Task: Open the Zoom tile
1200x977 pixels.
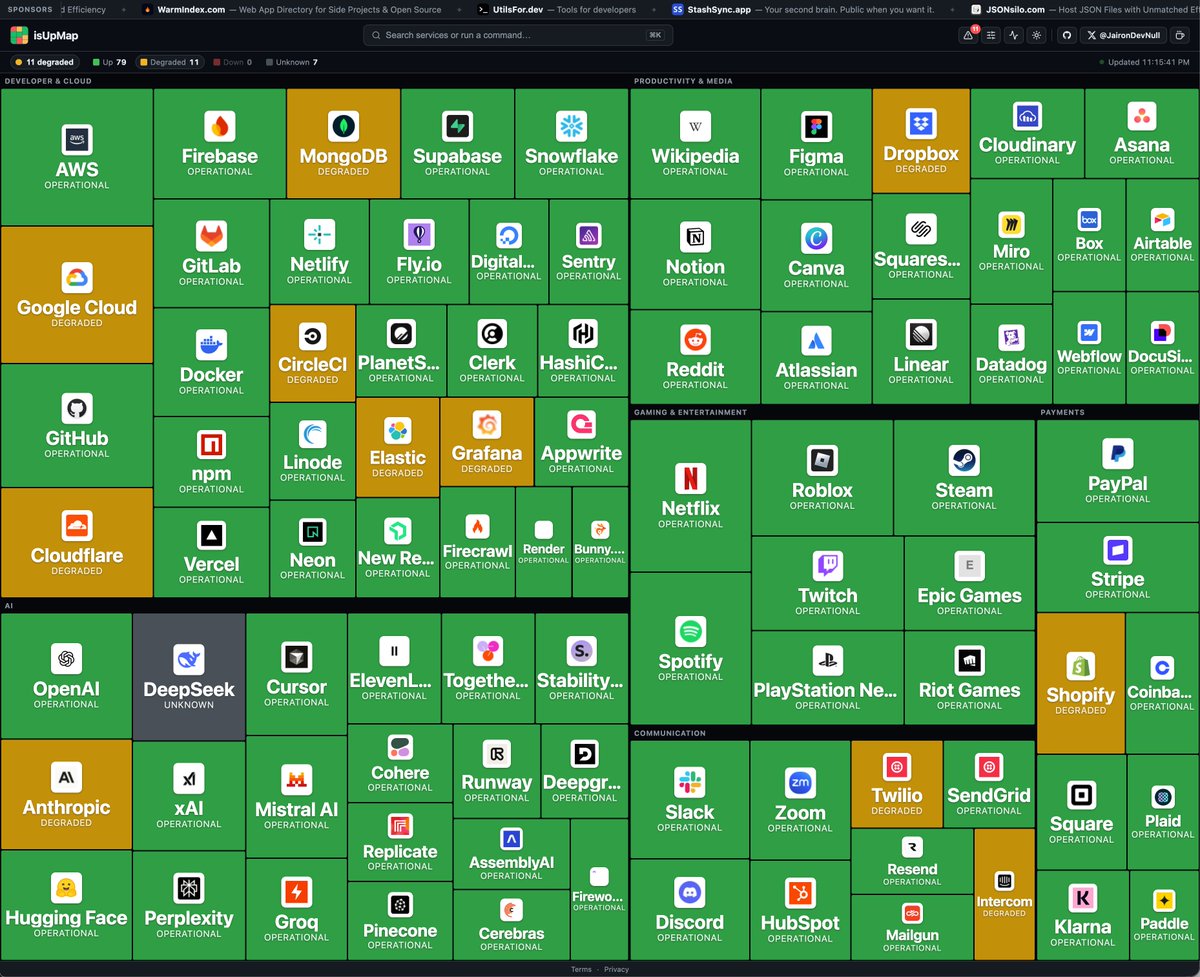Action: 800,799
